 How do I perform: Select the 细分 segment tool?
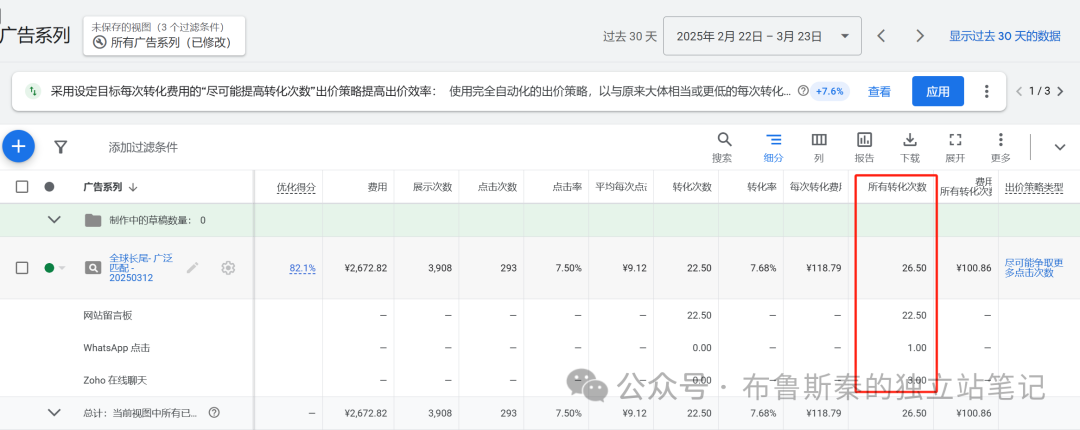773,147
